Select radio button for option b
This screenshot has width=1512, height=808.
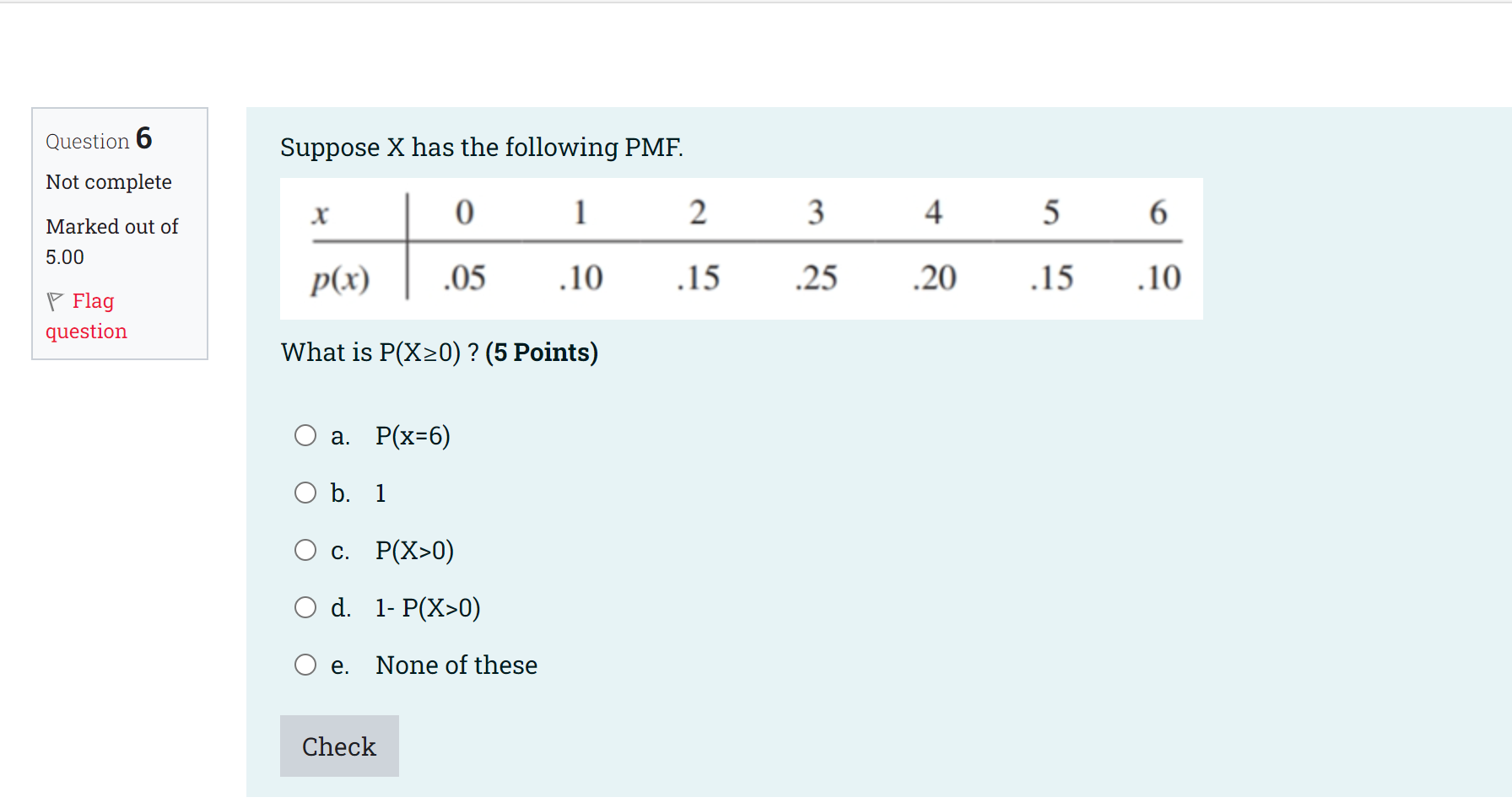pos(305,493)
